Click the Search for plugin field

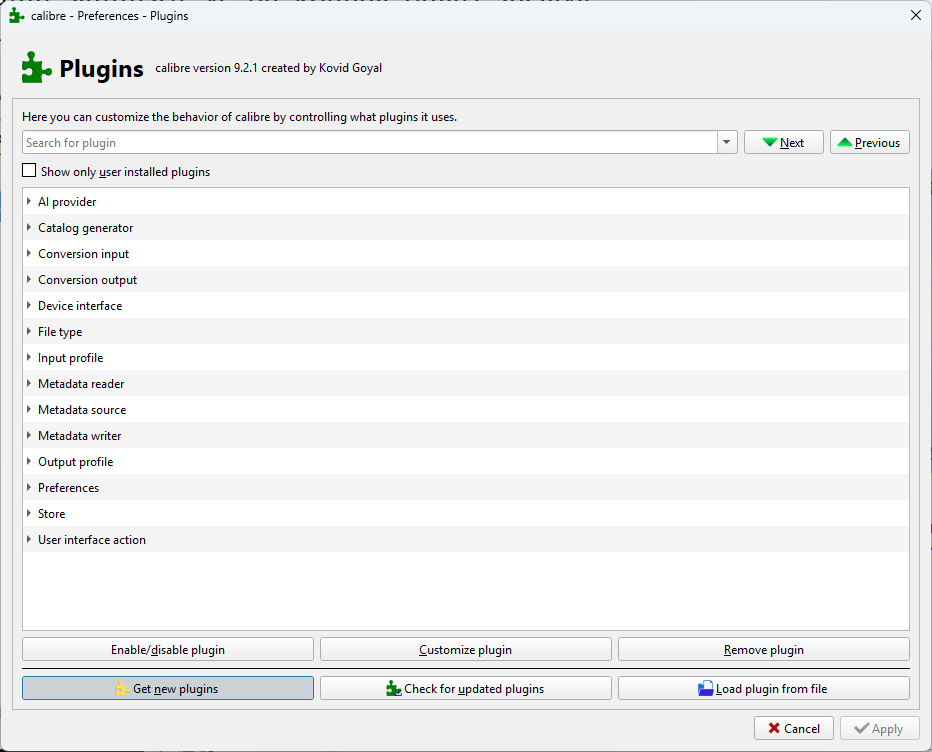click(368, 143)
